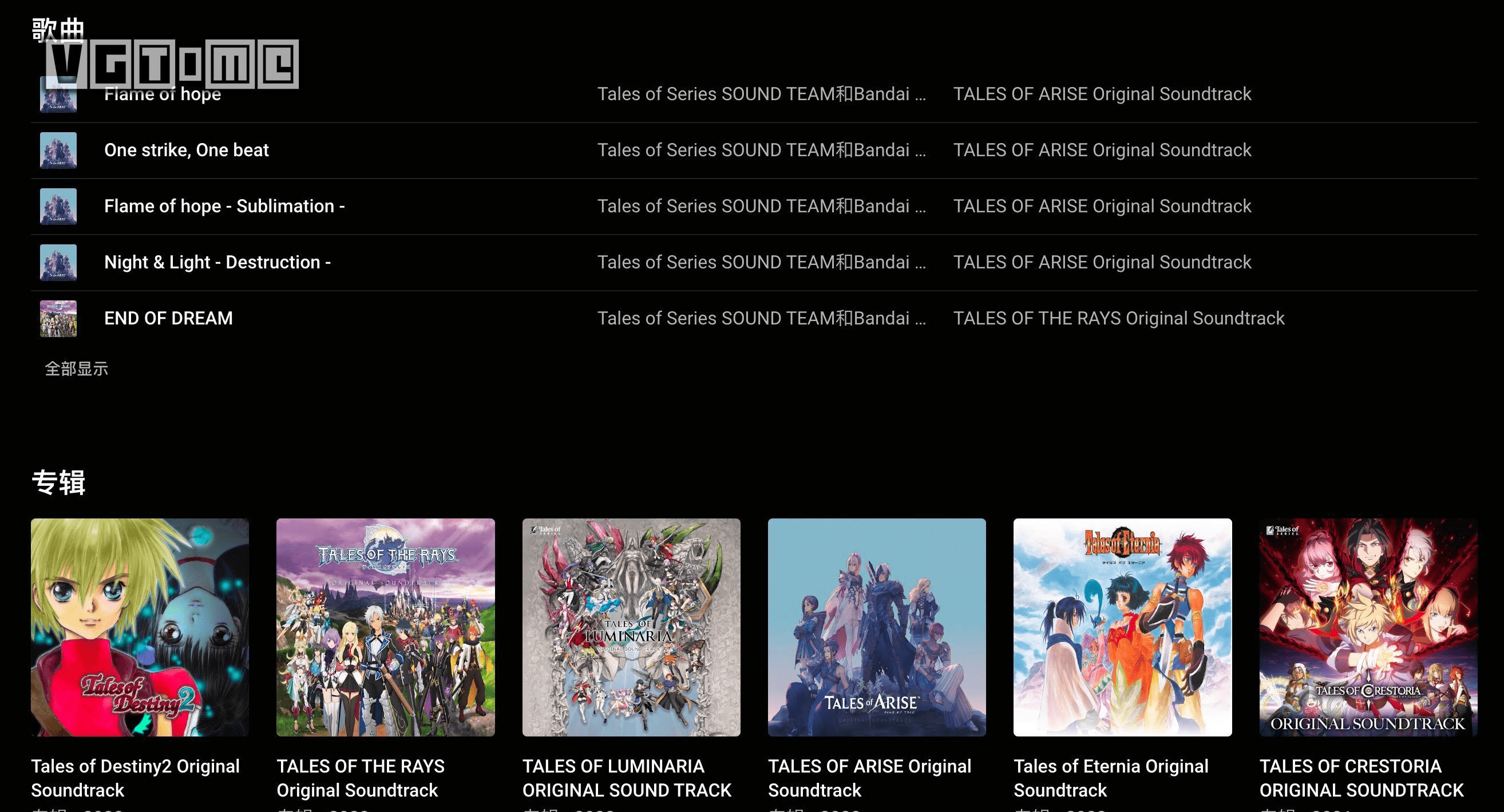Click the Tales of Eternia album cover

[1123, 627]
